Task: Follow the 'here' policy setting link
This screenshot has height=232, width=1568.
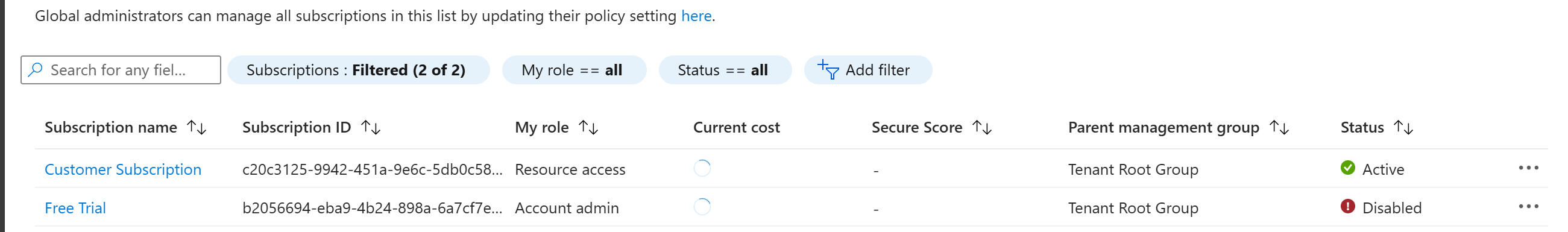Action: coord(696,16)
